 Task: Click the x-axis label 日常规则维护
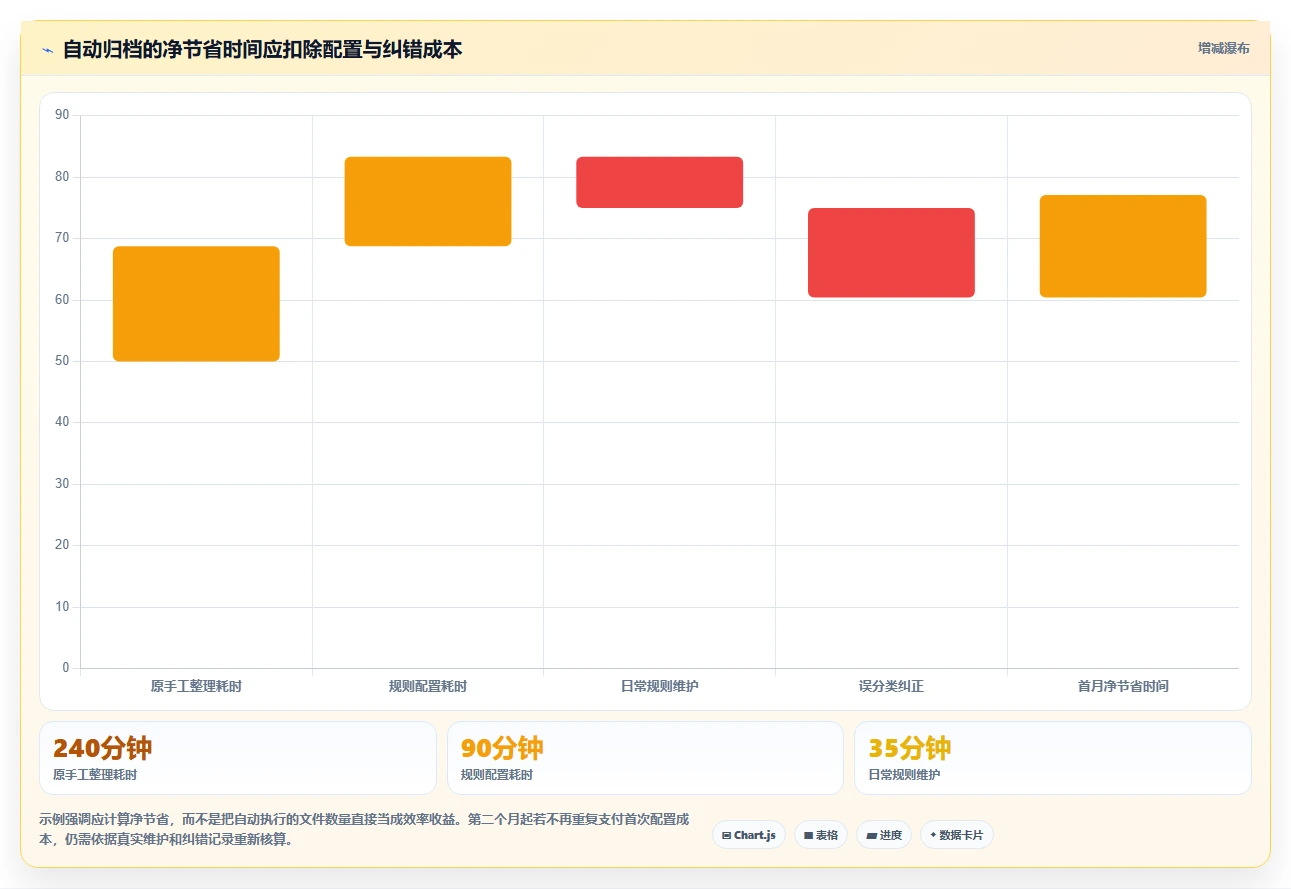coord(660,686)
